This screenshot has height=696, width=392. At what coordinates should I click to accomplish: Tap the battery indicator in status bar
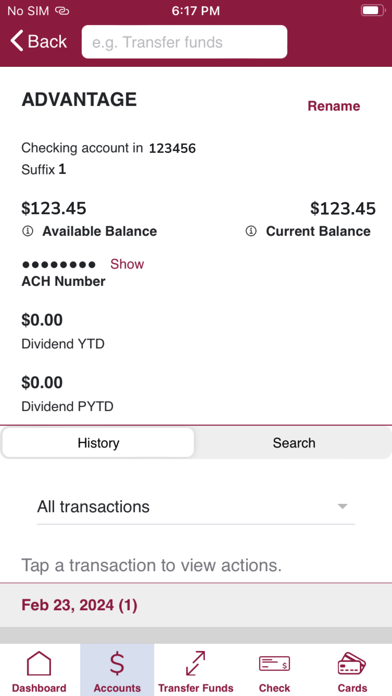point(372,10)
